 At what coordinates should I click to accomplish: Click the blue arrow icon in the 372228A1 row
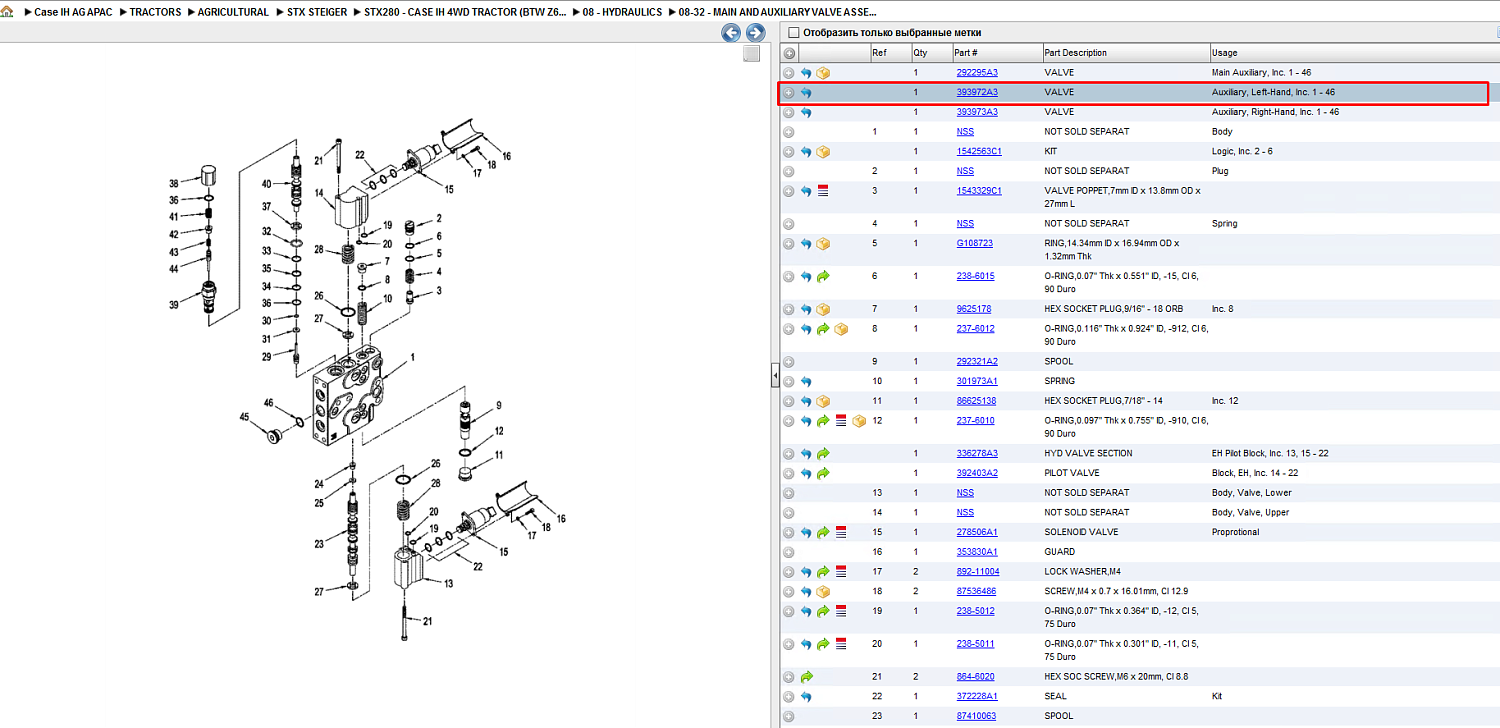(x=806, y=697)
